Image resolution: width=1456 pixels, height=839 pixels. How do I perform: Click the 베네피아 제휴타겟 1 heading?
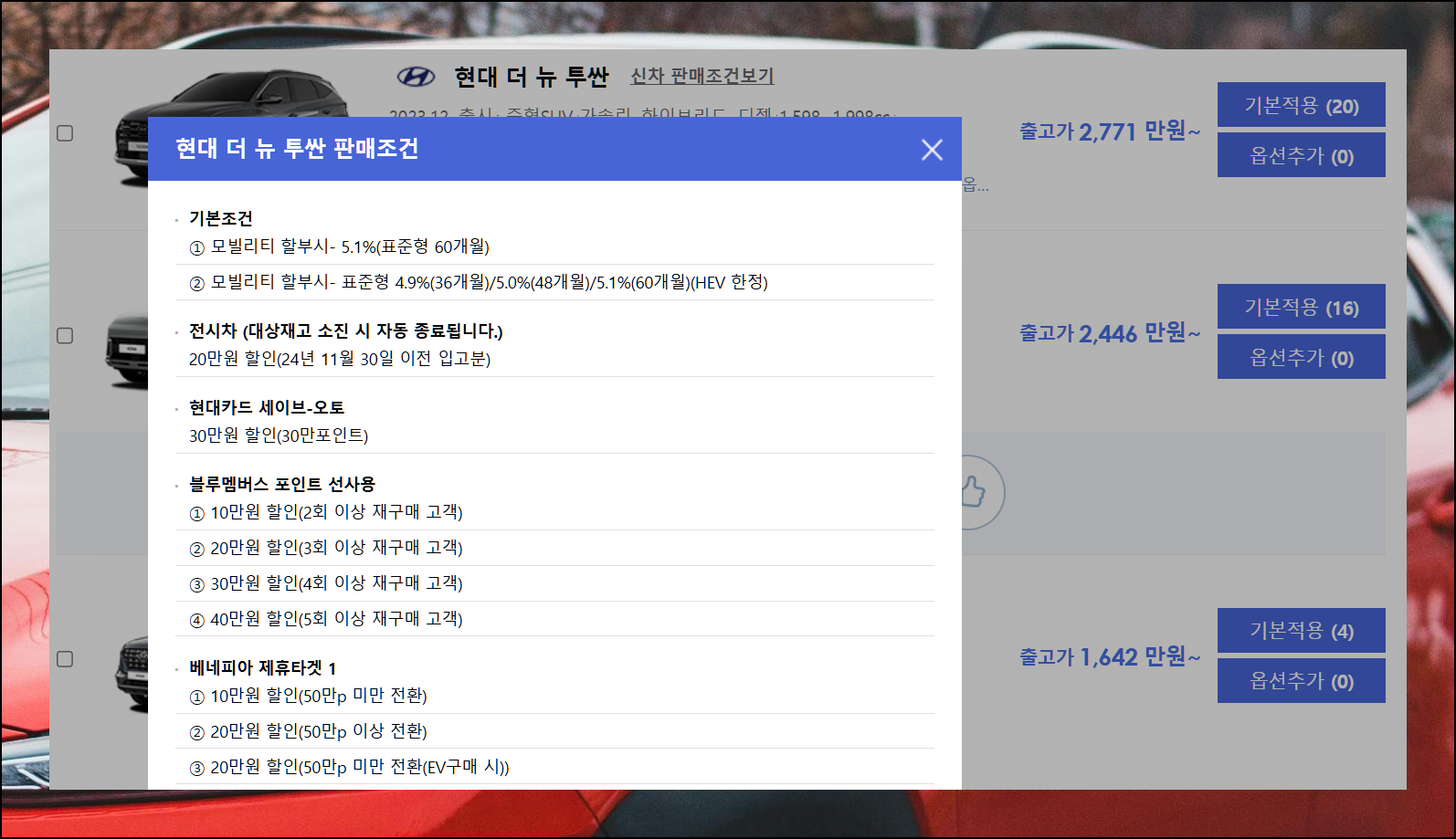pos(263,668)
